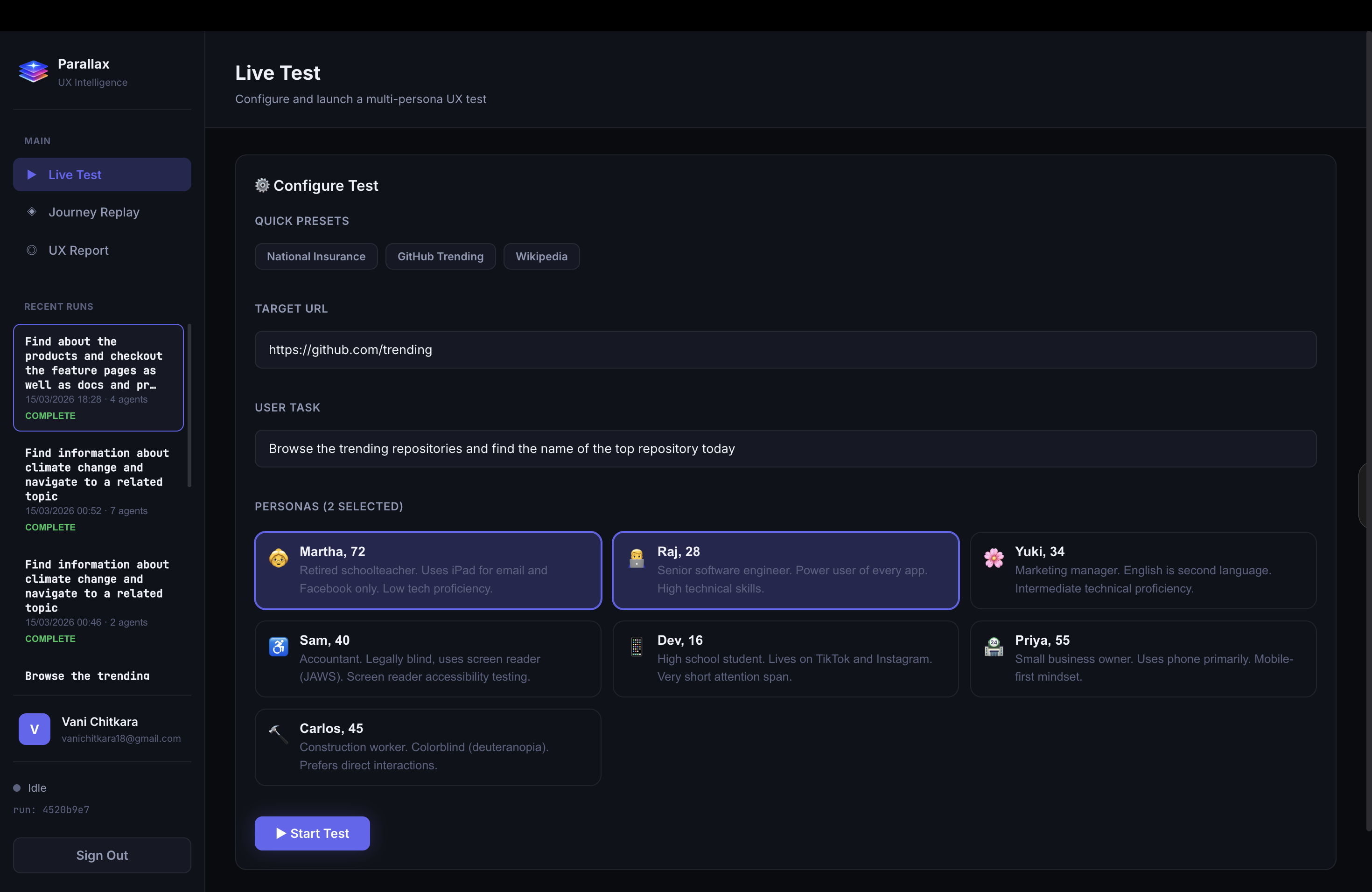Click the gear icon beside Configure Test
This screenshot has height=892, width=1372.
[x=262, y=185]
